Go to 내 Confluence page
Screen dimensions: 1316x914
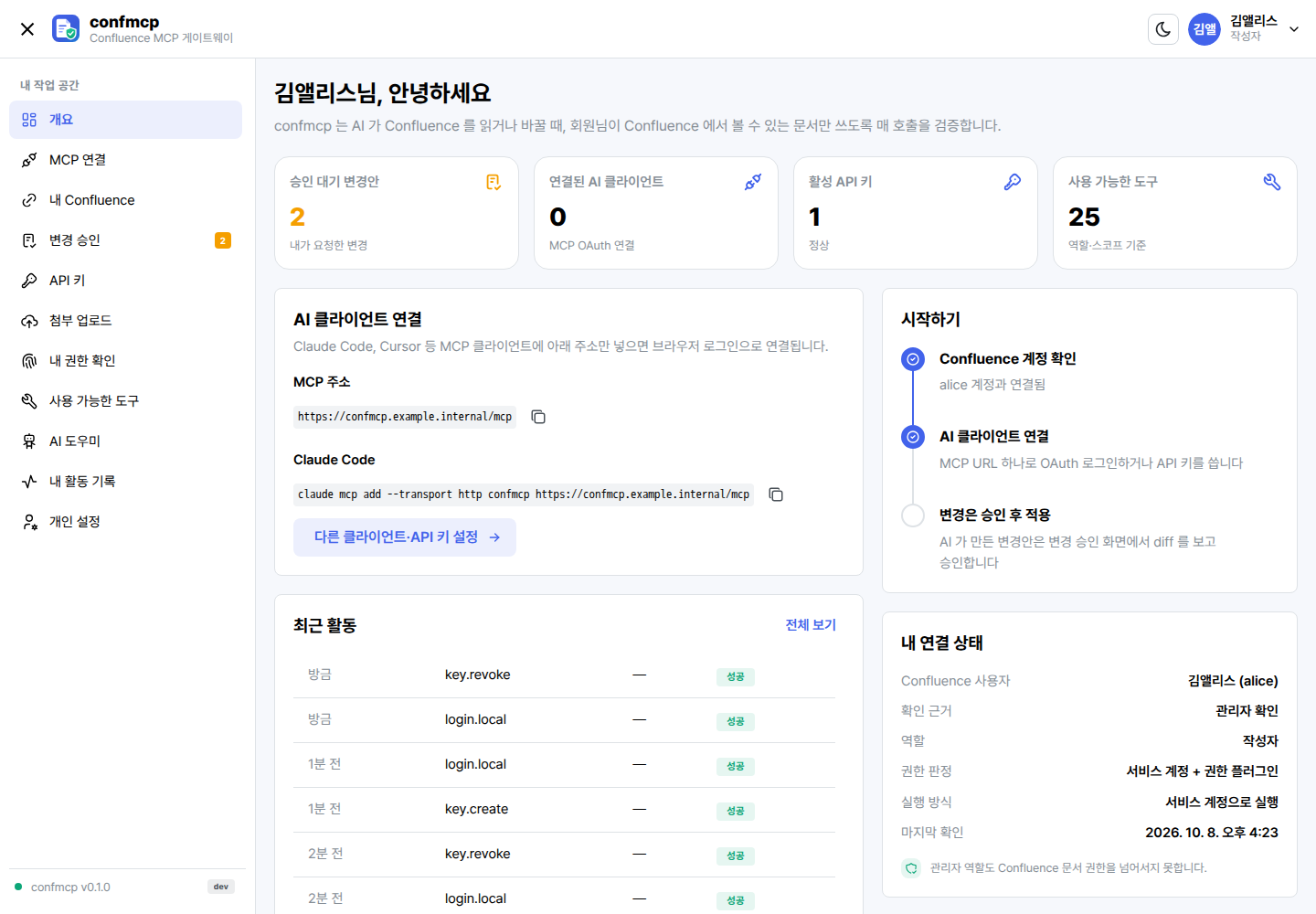125,200
